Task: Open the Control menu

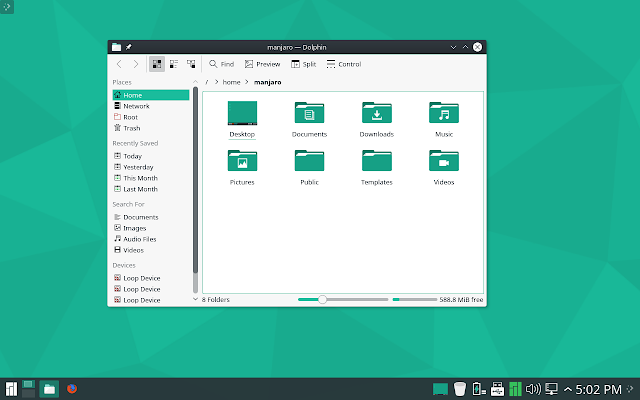Action: click(344, 64)
